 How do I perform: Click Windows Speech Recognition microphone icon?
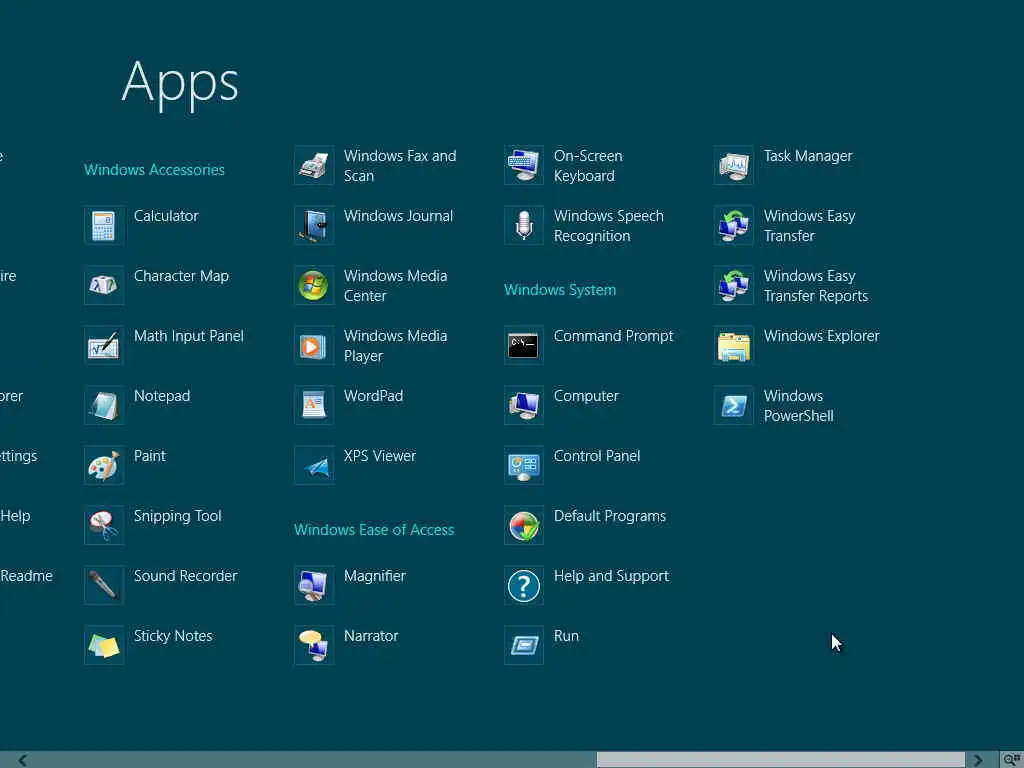pos(524,225)
